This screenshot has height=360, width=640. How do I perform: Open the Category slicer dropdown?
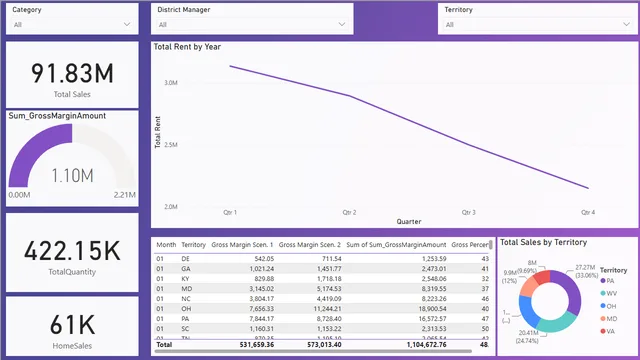(72, 24)
